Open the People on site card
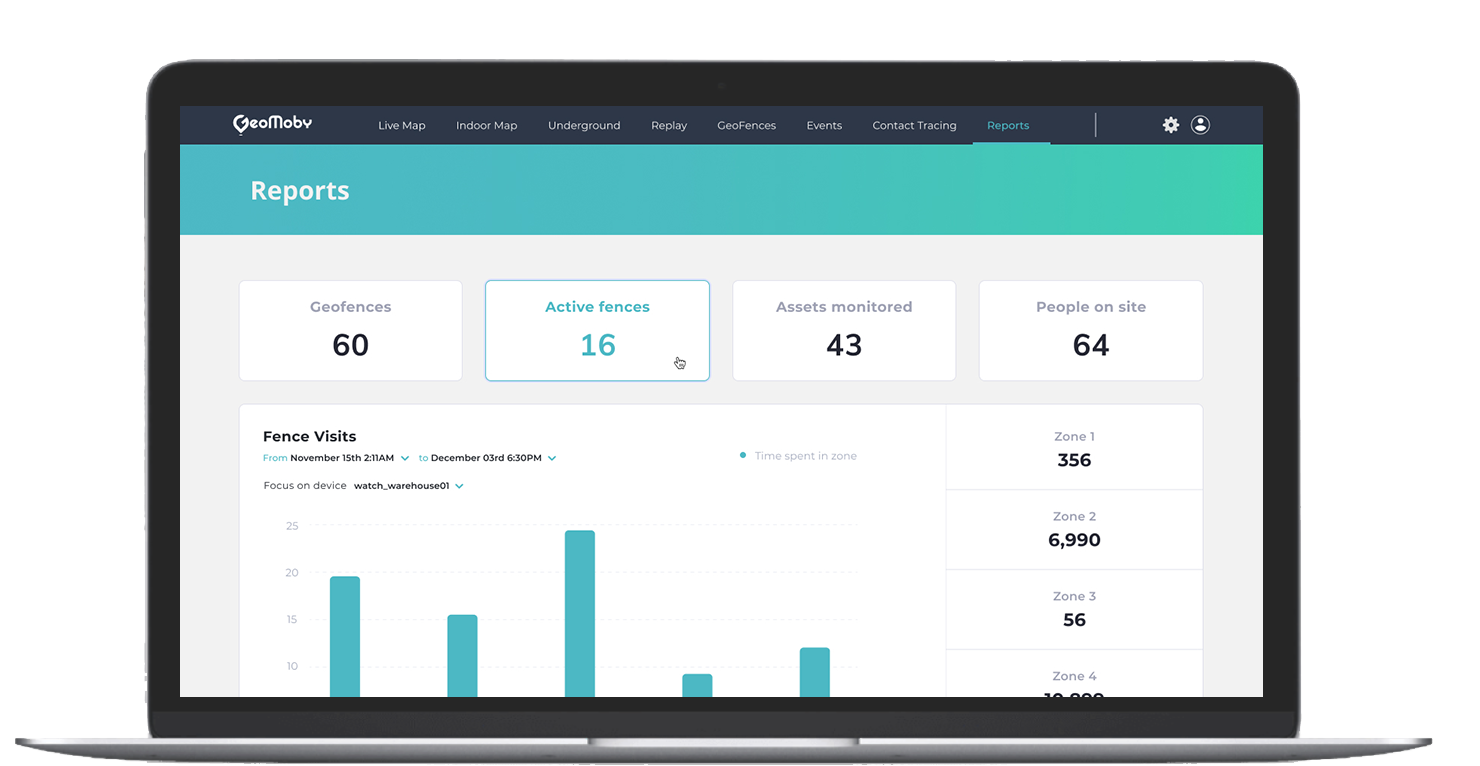The image size is (1480, 766). click(x=1090, y=330)
